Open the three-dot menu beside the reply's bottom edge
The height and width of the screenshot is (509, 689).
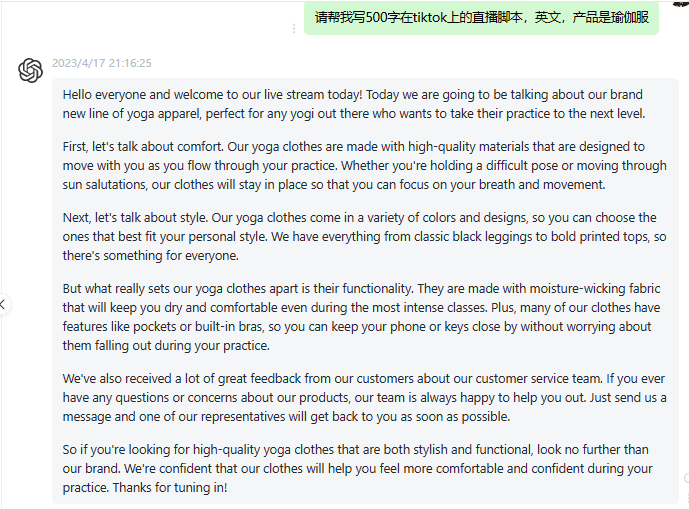tap(687, 496)
